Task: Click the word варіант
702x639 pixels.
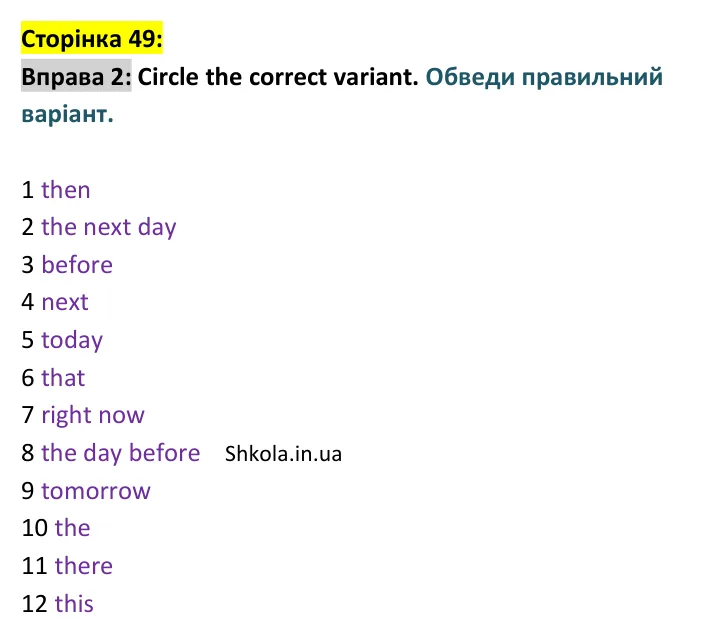Action: 68,114
